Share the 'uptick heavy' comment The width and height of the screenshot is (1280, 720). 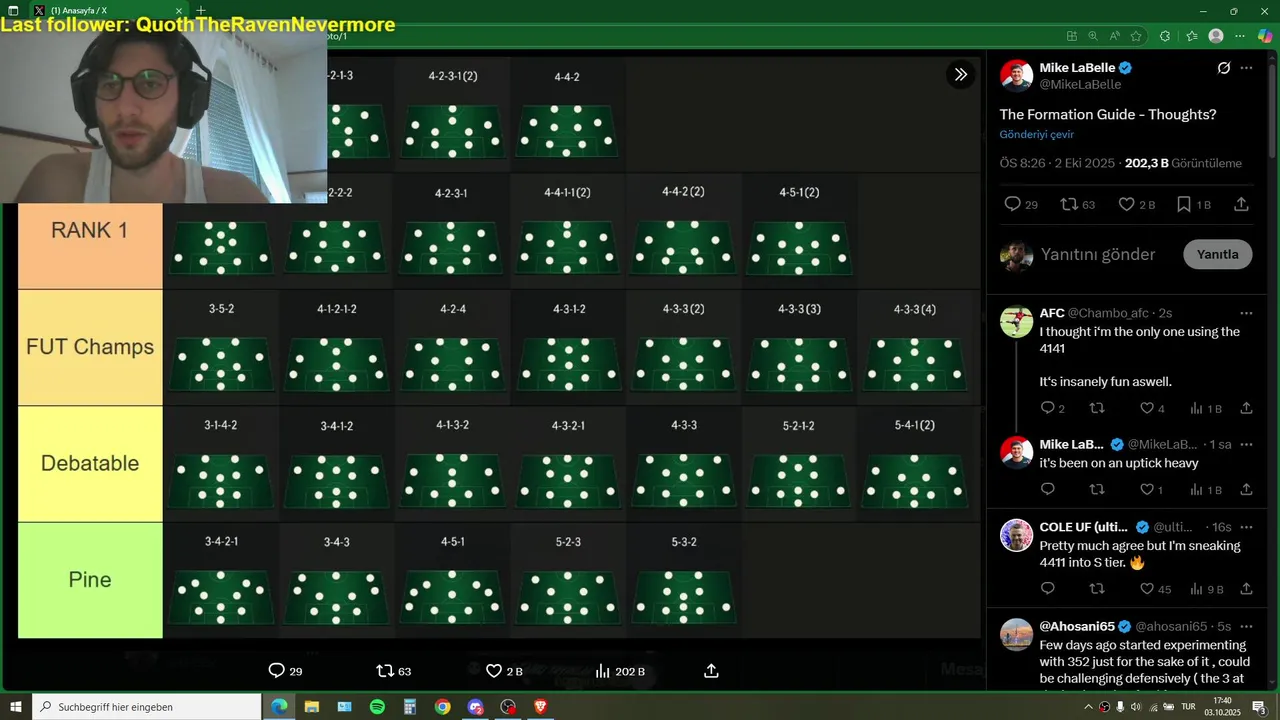coord(1246,490)
